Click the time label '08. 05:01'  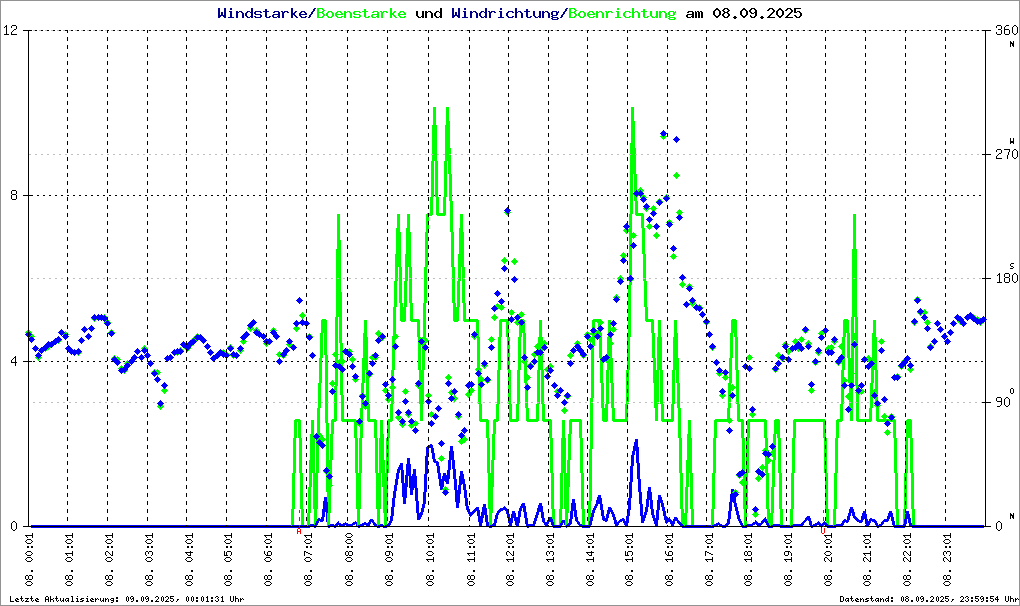tap(228, 560)
